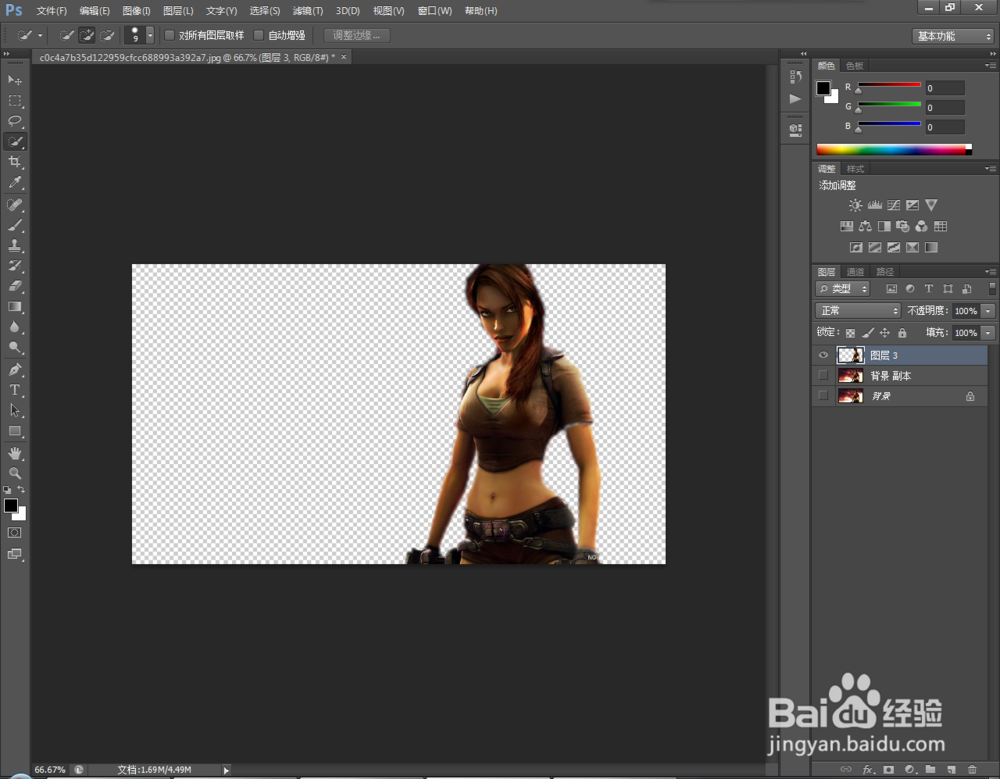Add layer mask button
The image size is (1000, 779).
(888, 769)
